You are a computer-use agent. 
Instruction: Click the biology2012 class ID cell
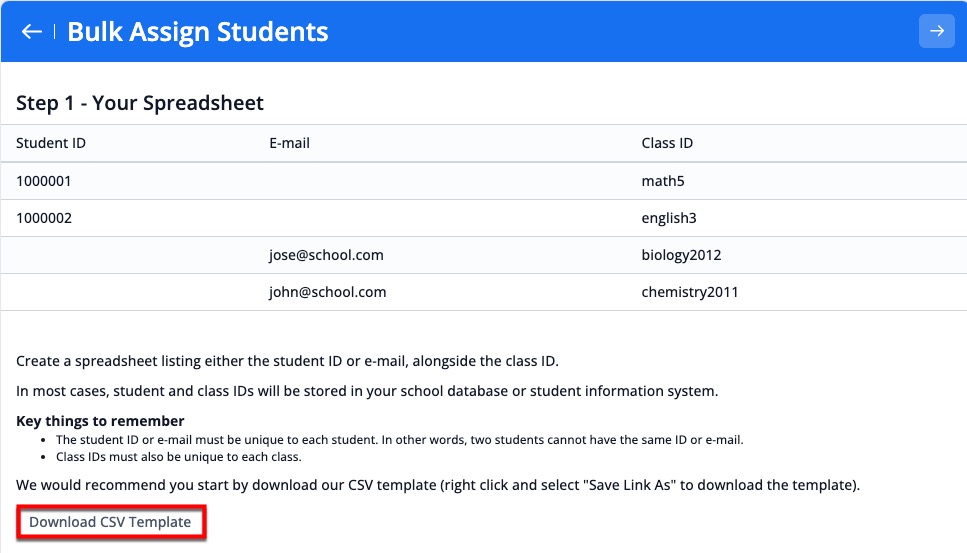[681, 255]
